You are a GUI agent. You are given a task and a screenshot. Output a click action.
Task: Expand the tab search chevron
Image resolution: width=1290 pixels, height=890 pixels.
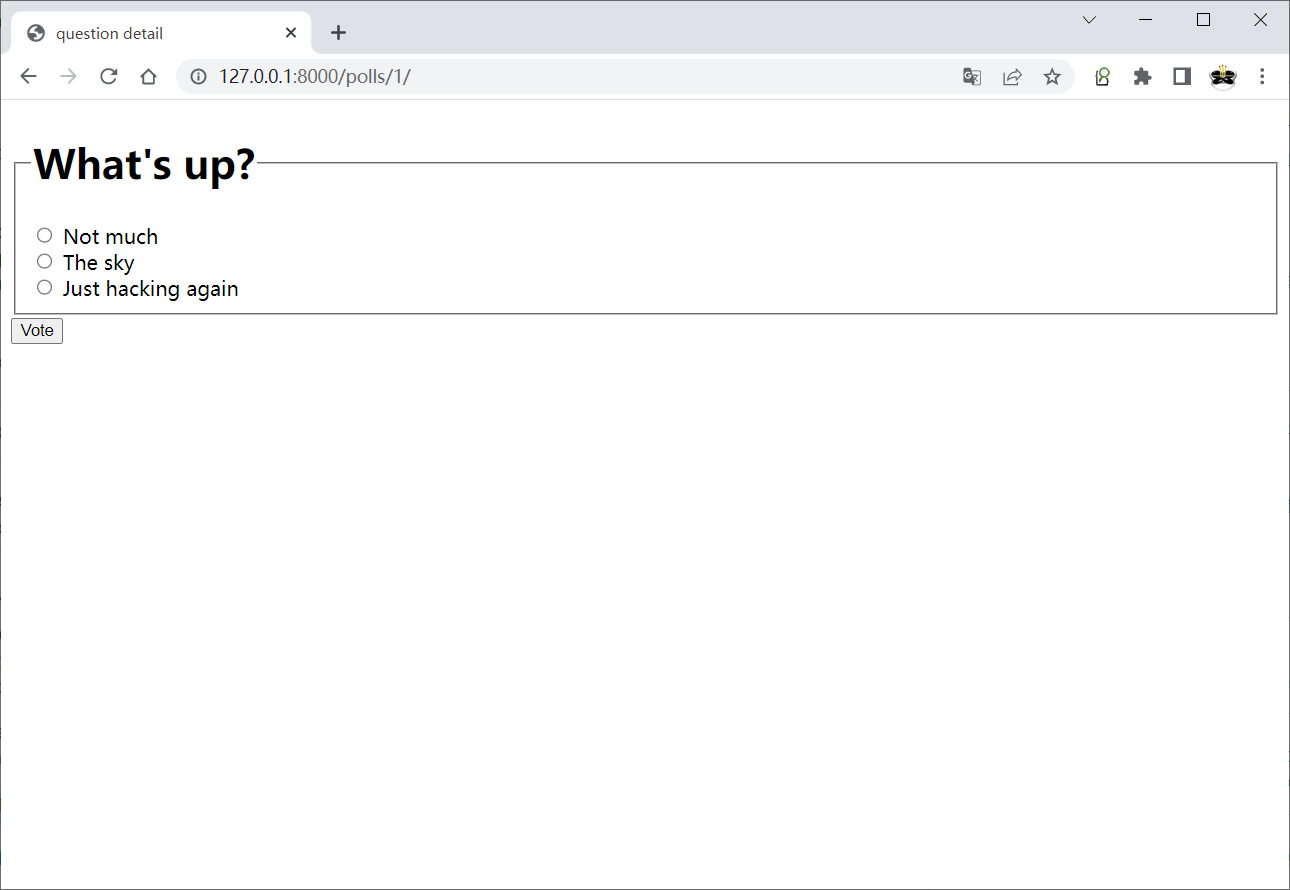[1090, 20]
